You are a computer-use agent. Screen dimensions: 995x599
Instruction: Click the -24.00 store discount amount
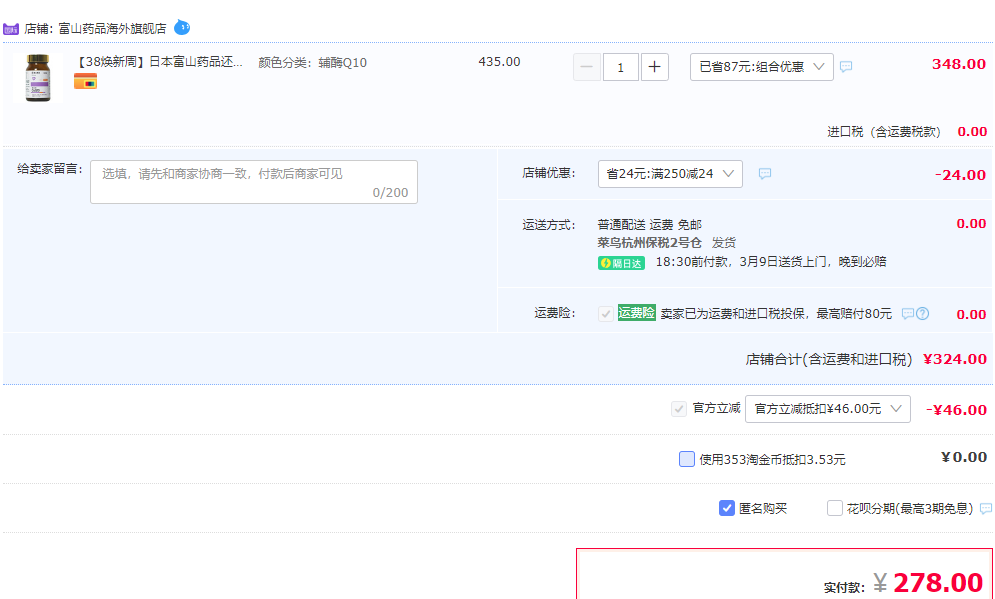pos(961,174)
